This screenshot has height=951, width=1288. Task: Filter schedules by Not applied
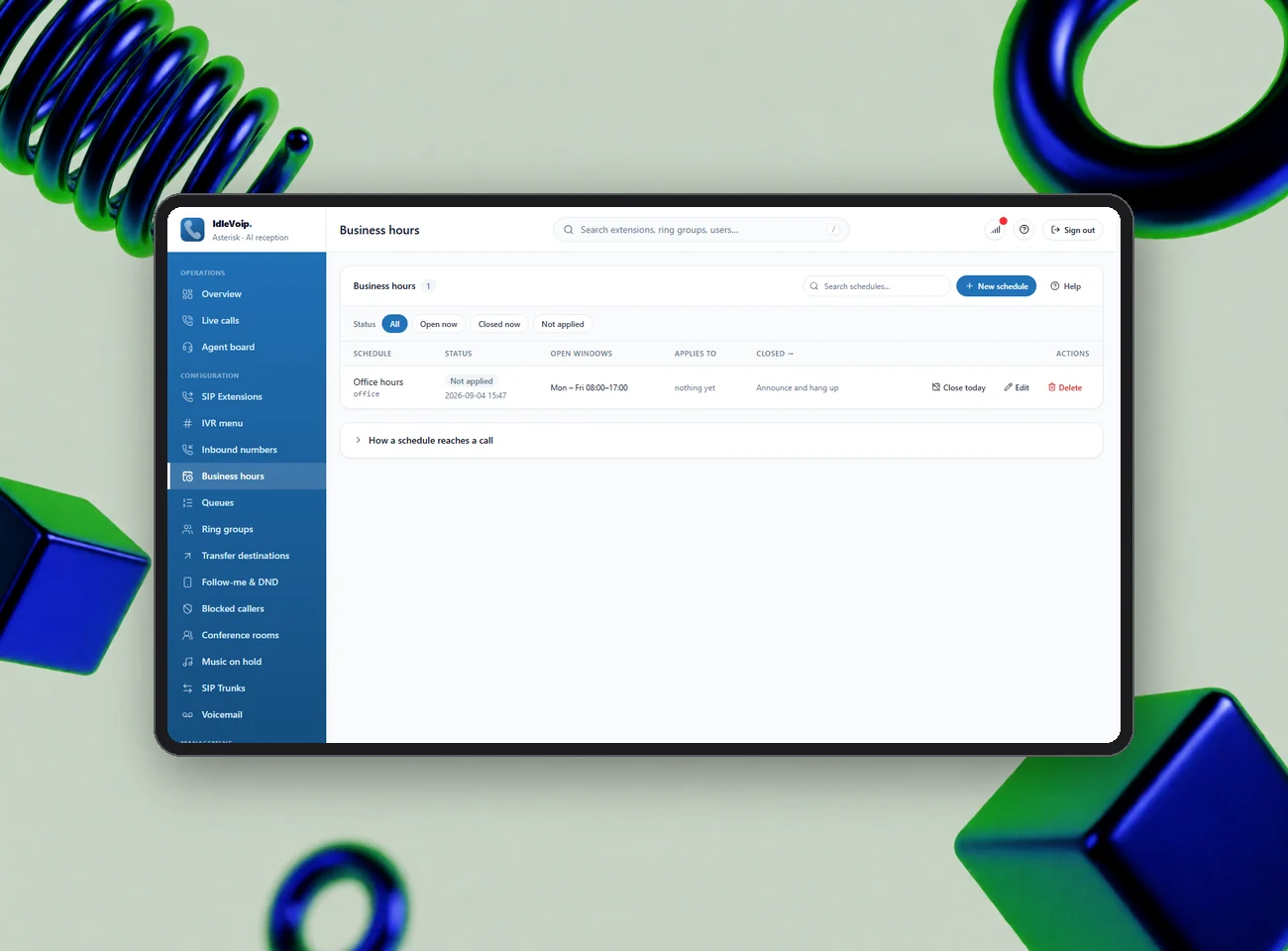click(x=563, y=324)
